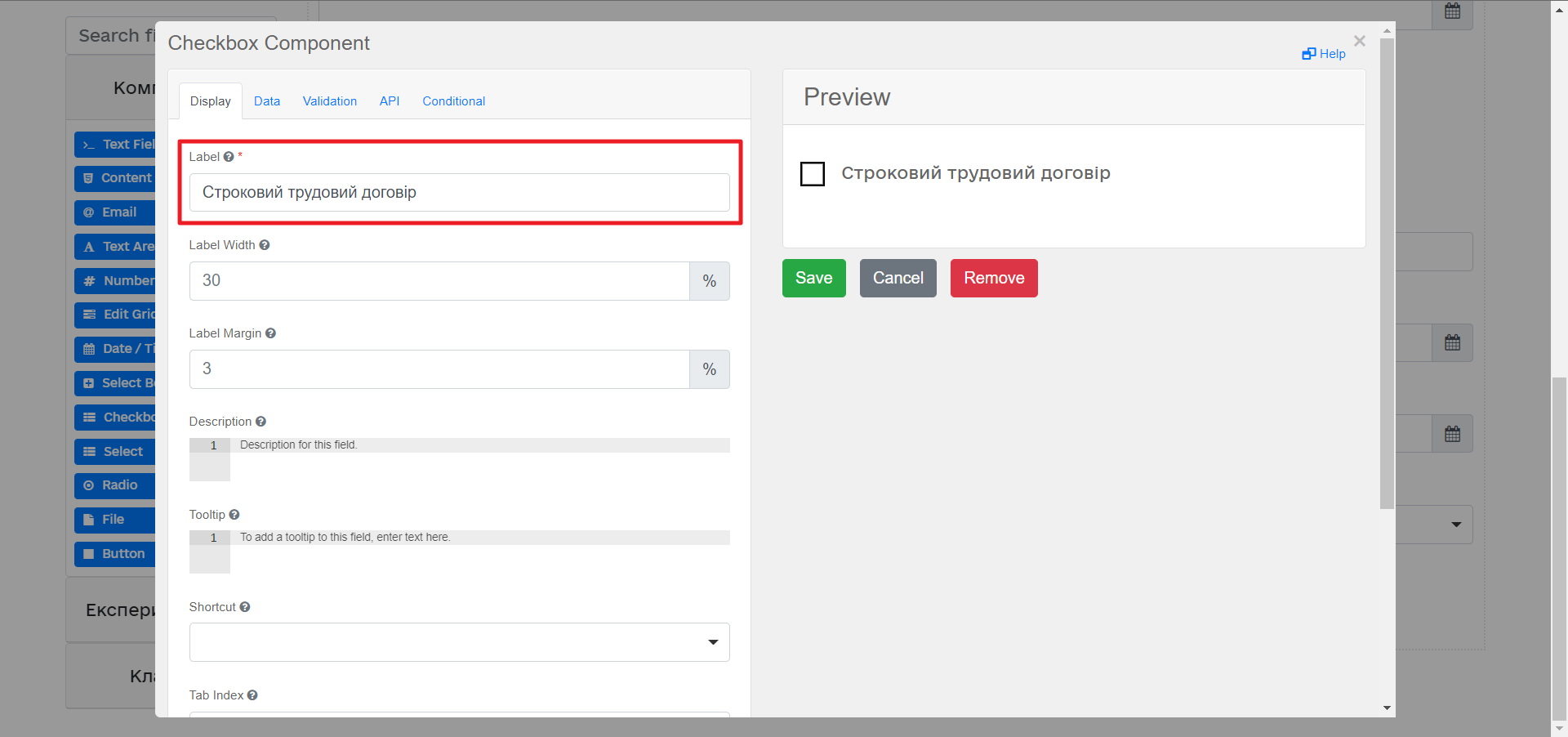The image size is (1568, 737).
Task: Click the Tab Index help icon
Action: (x=252, y=695)
